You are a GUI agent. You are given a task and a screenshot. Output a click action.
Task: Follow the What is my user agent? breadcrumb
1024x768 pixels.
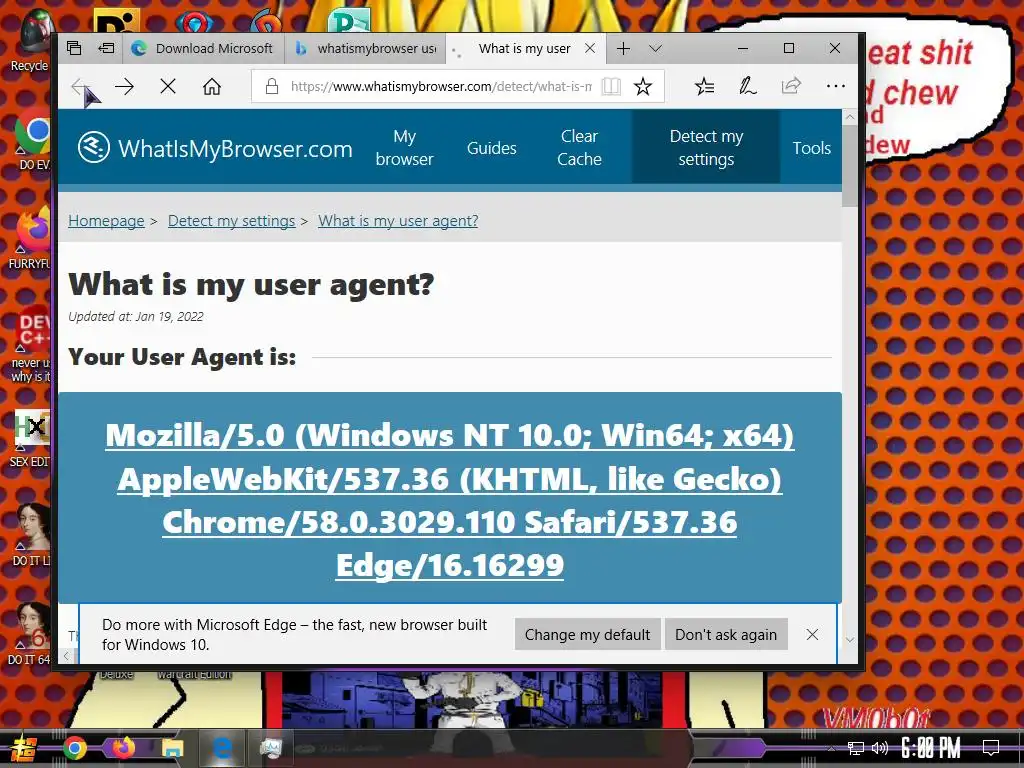398,221
